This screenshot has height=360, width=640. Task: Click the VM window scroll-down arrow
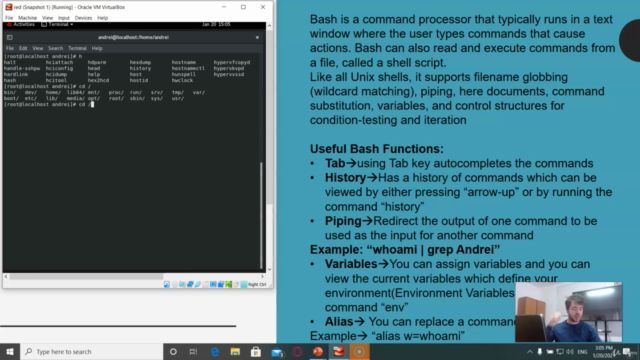269,269
